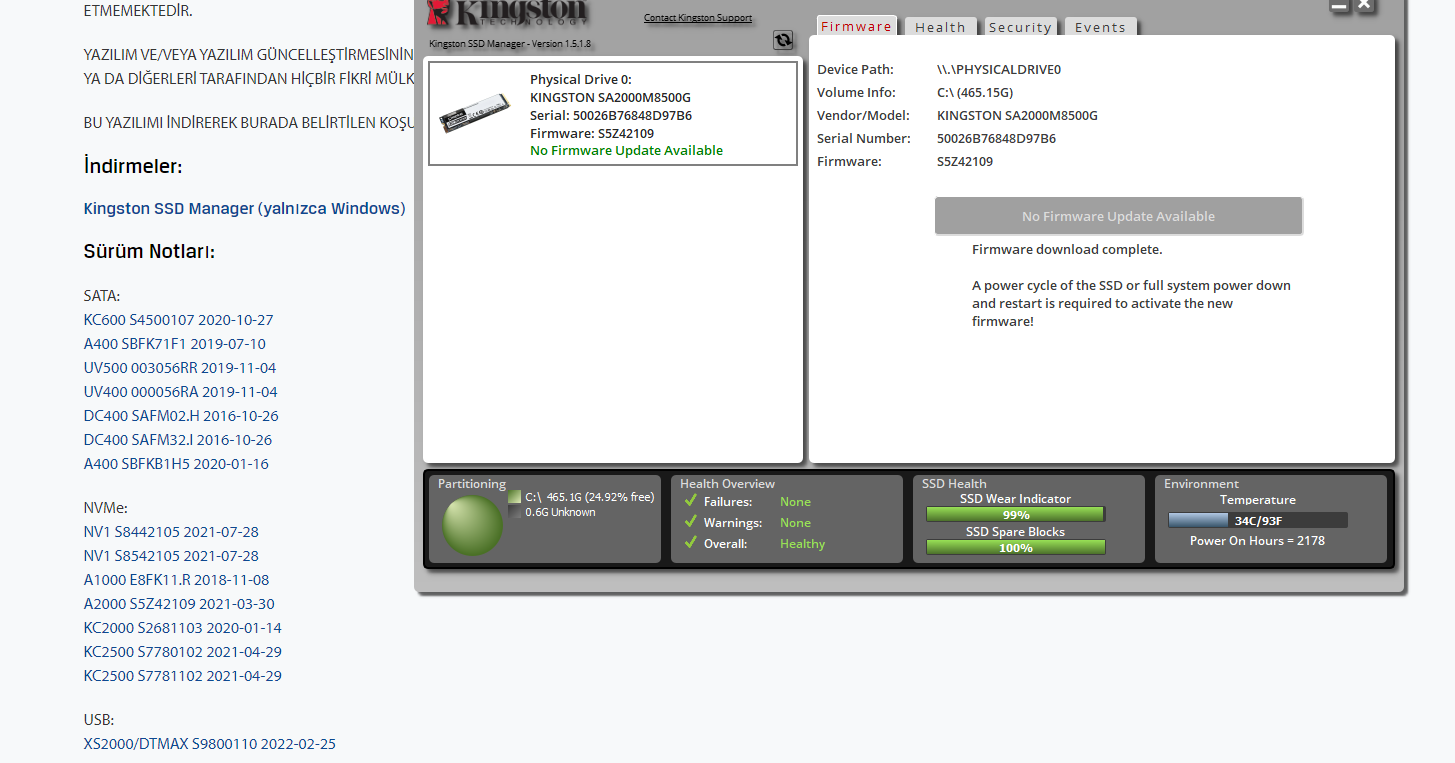Screen dimensions: 1455x763
Task: Click the SSD Wear Indicator 99% bar
Action: click(1015, 515)
